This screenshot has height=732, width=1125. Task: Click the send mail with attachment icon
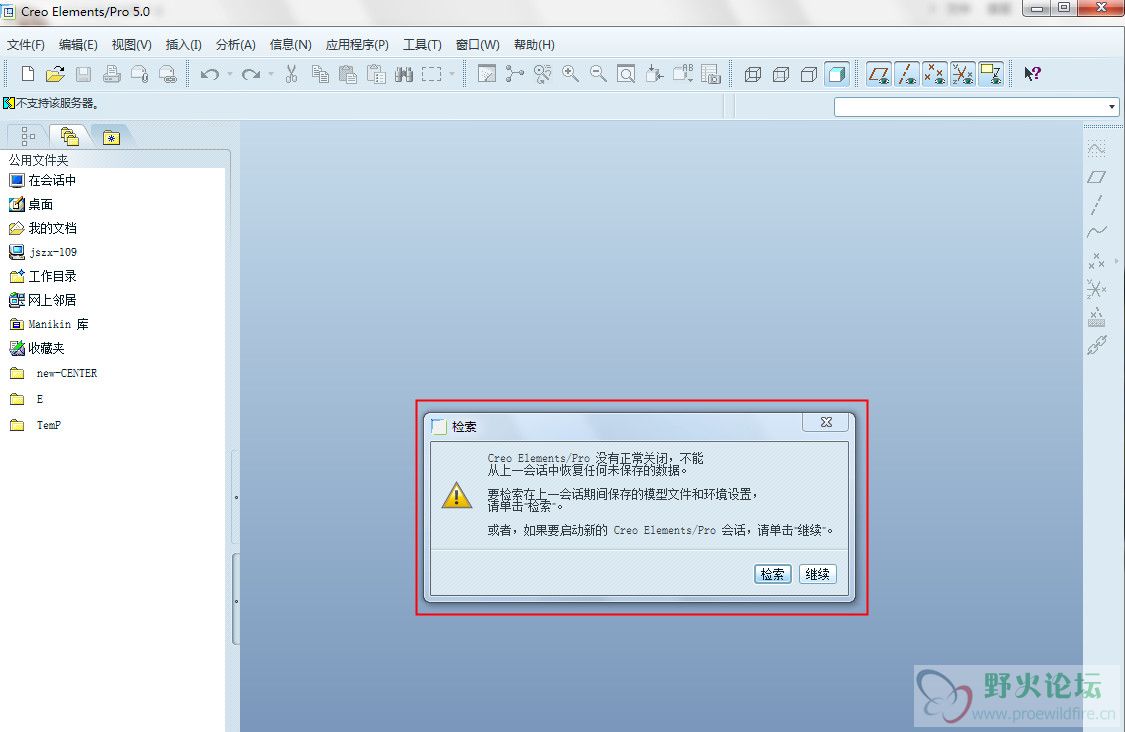(139, 74)
